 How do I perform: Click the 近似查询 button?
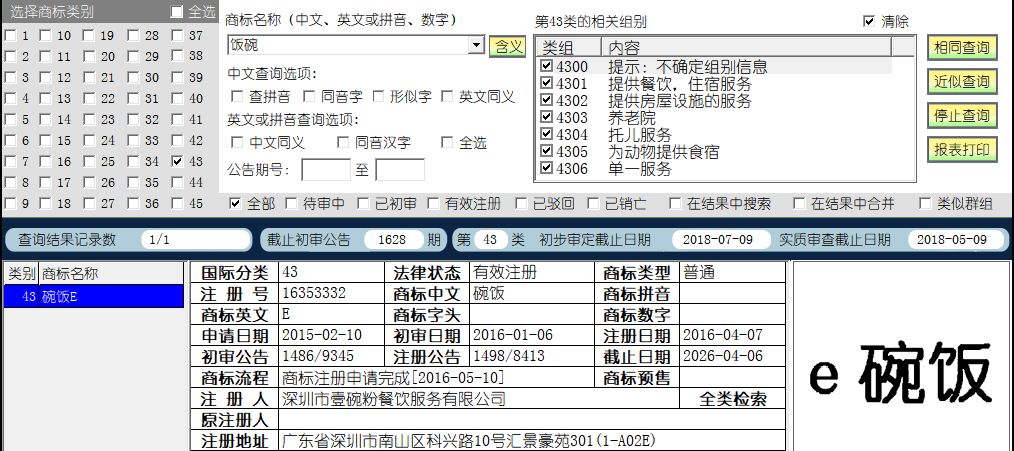(961, 82)
